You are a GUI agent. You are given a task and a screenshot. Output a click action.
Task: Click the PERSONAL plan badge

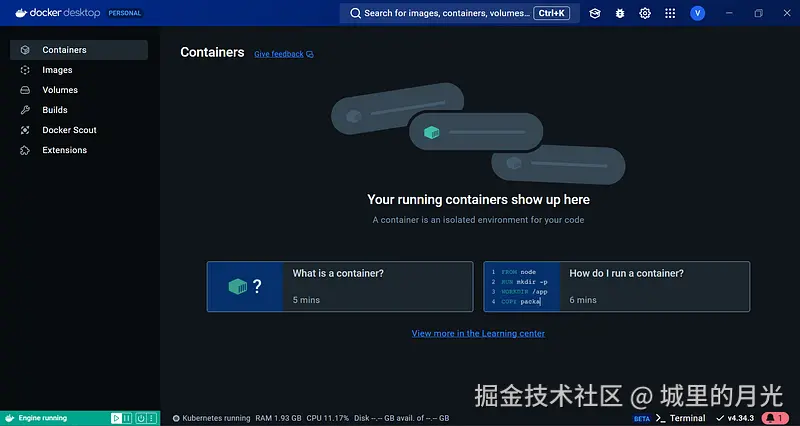pyautogui.click(x=124, y=13)
